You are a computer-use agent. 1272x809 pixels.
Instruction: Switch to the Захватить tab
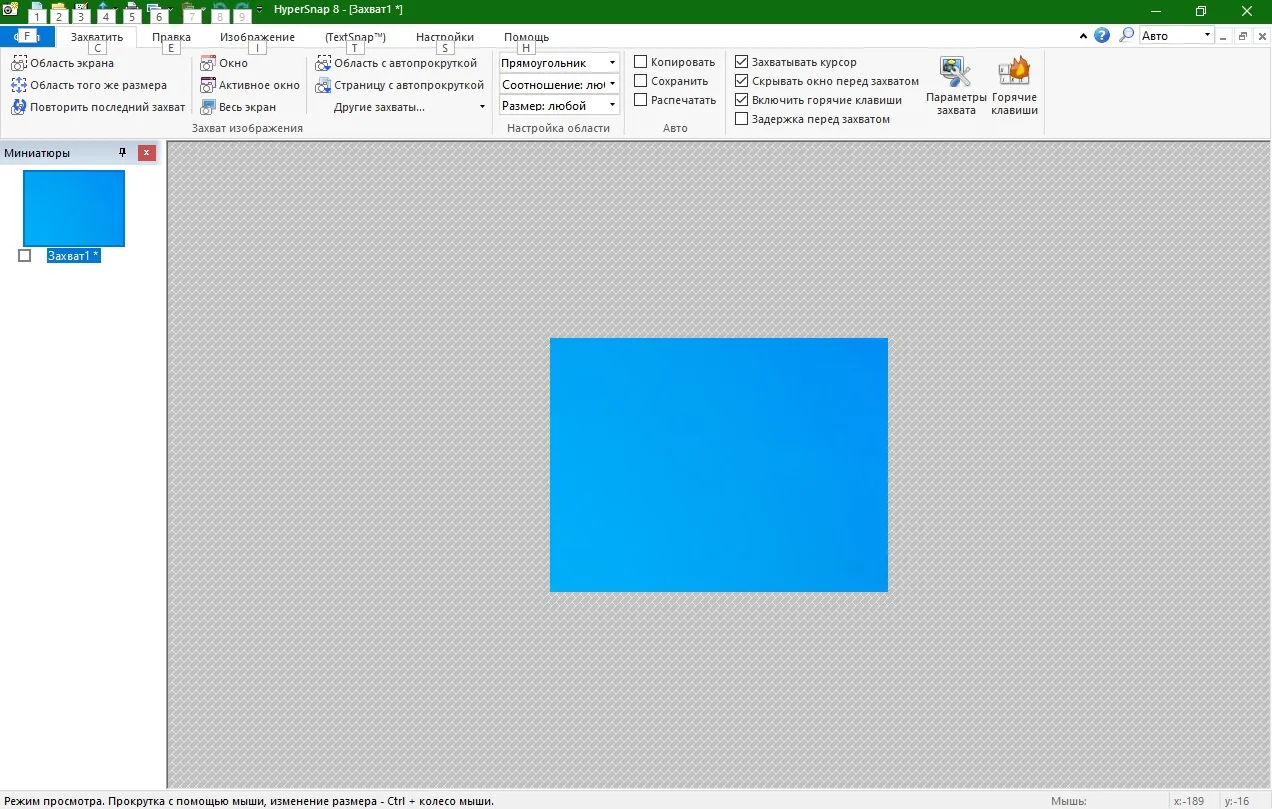[x=97, y=37]
